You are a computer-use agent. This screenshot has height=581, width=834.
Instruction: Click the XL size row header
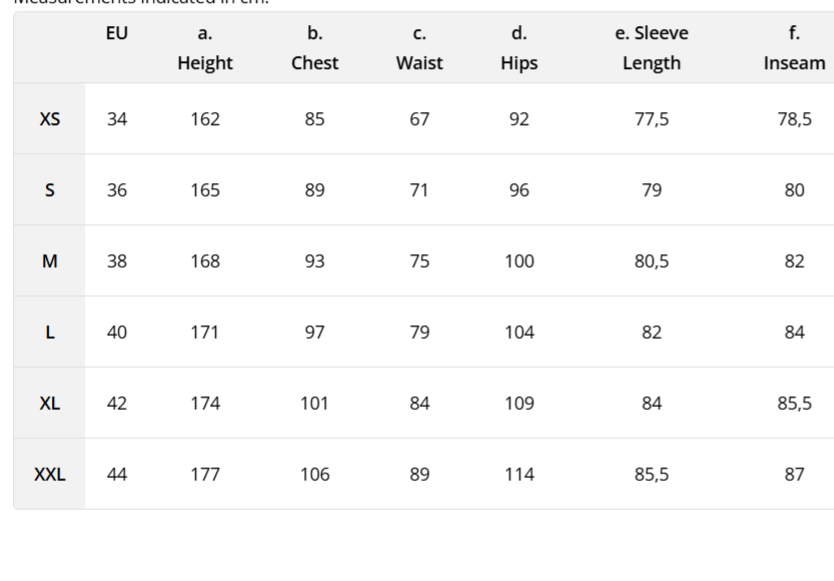point(49,403)
